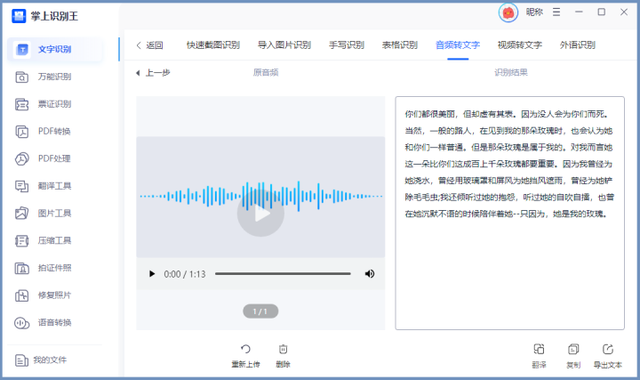Click the 昵称 username label
640x380 pixels.
[x=534, y=12]
